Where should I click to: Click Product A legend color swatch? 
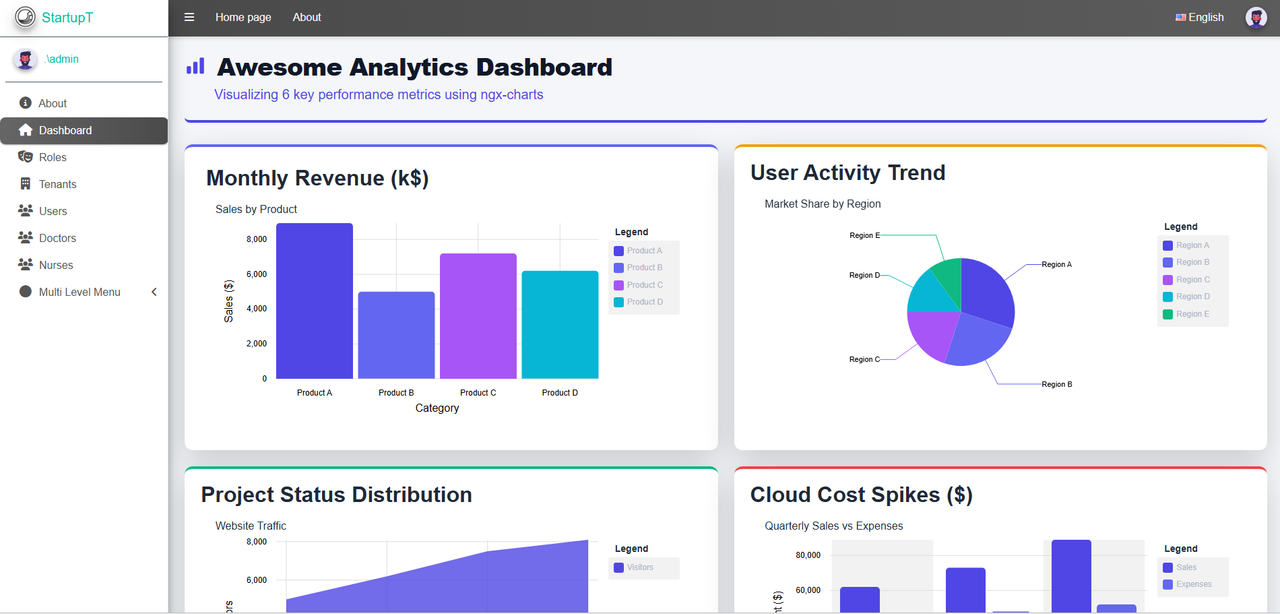619,251
